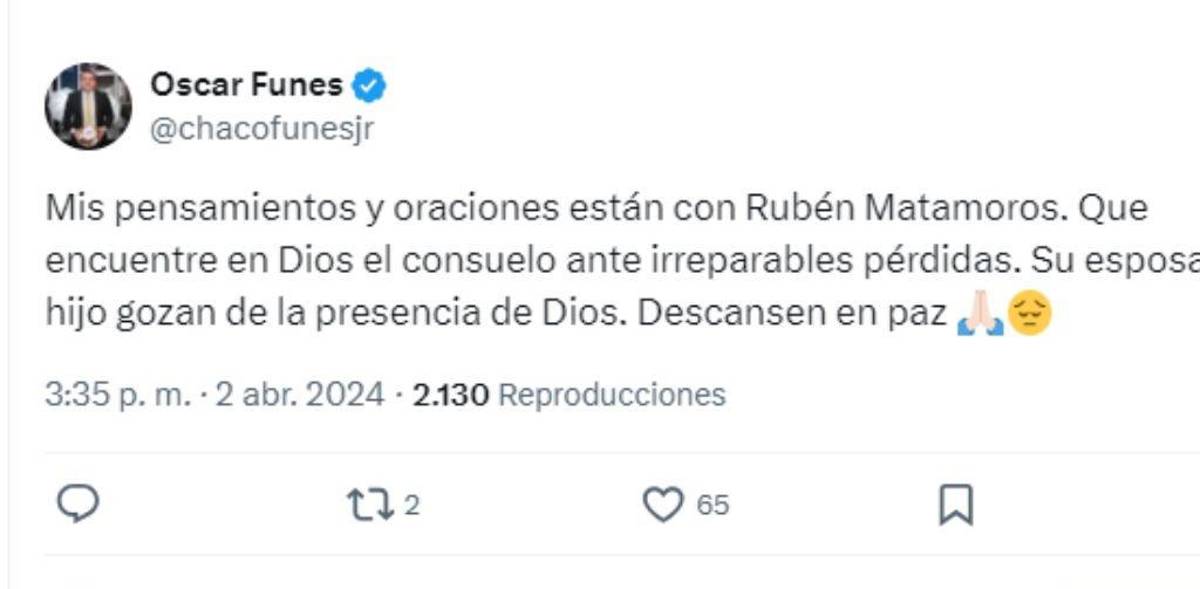This screenshot has height=589, width=1200.
Task: Select the display name Oscar Funes
Action: (x=250, y=85)
